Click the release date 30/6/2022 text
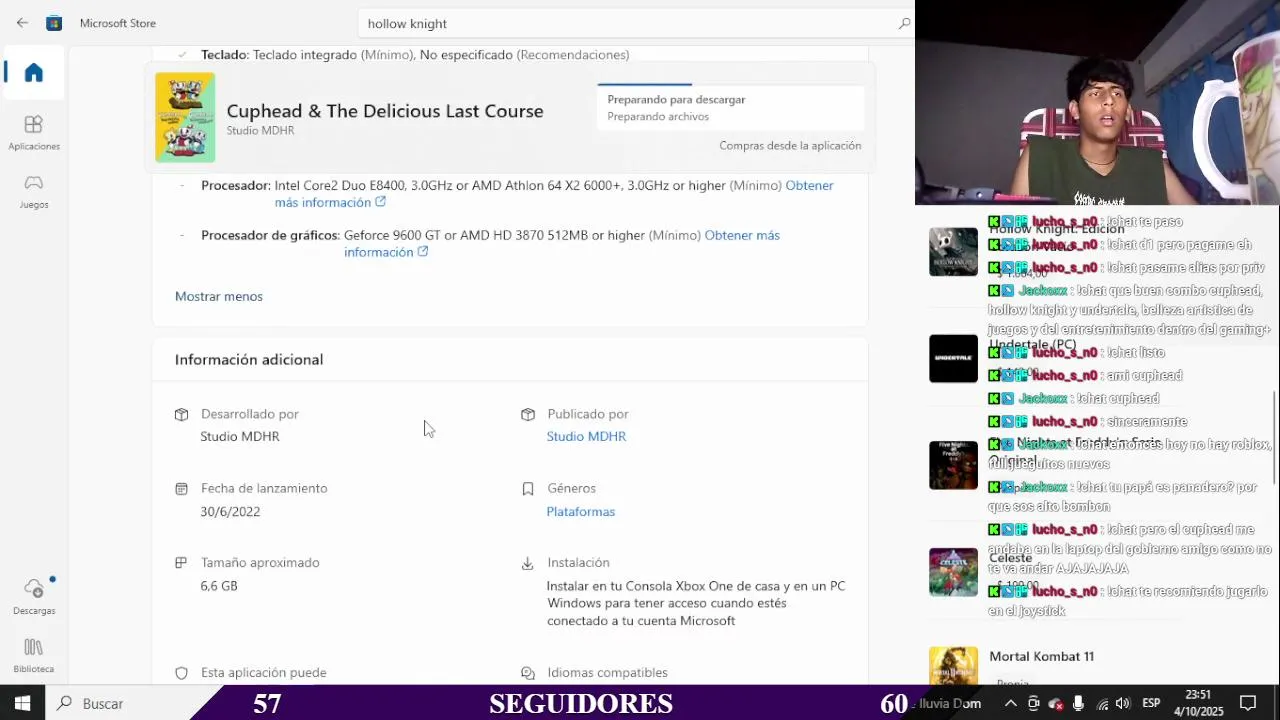Viewport: 1280px width, 720px height. tap(230, 511)
